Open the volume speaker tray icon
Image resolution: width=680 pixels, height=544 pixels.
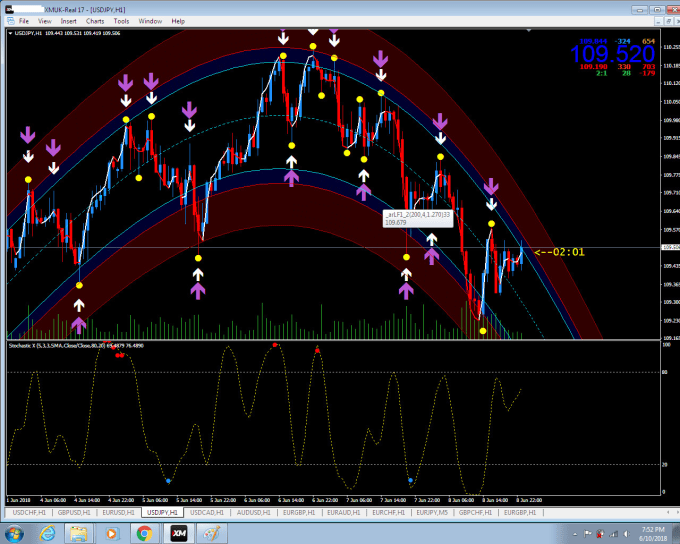(x=626, y=534)
